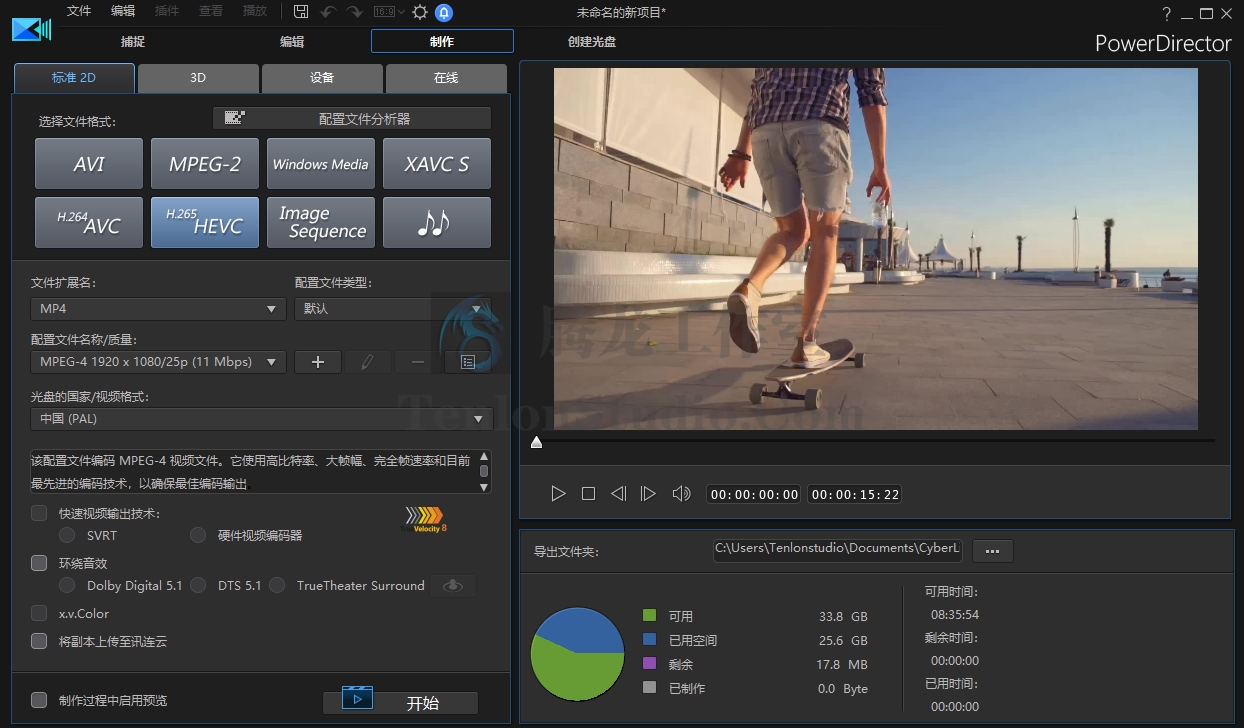Click the 开始 start button

point(400,702)
